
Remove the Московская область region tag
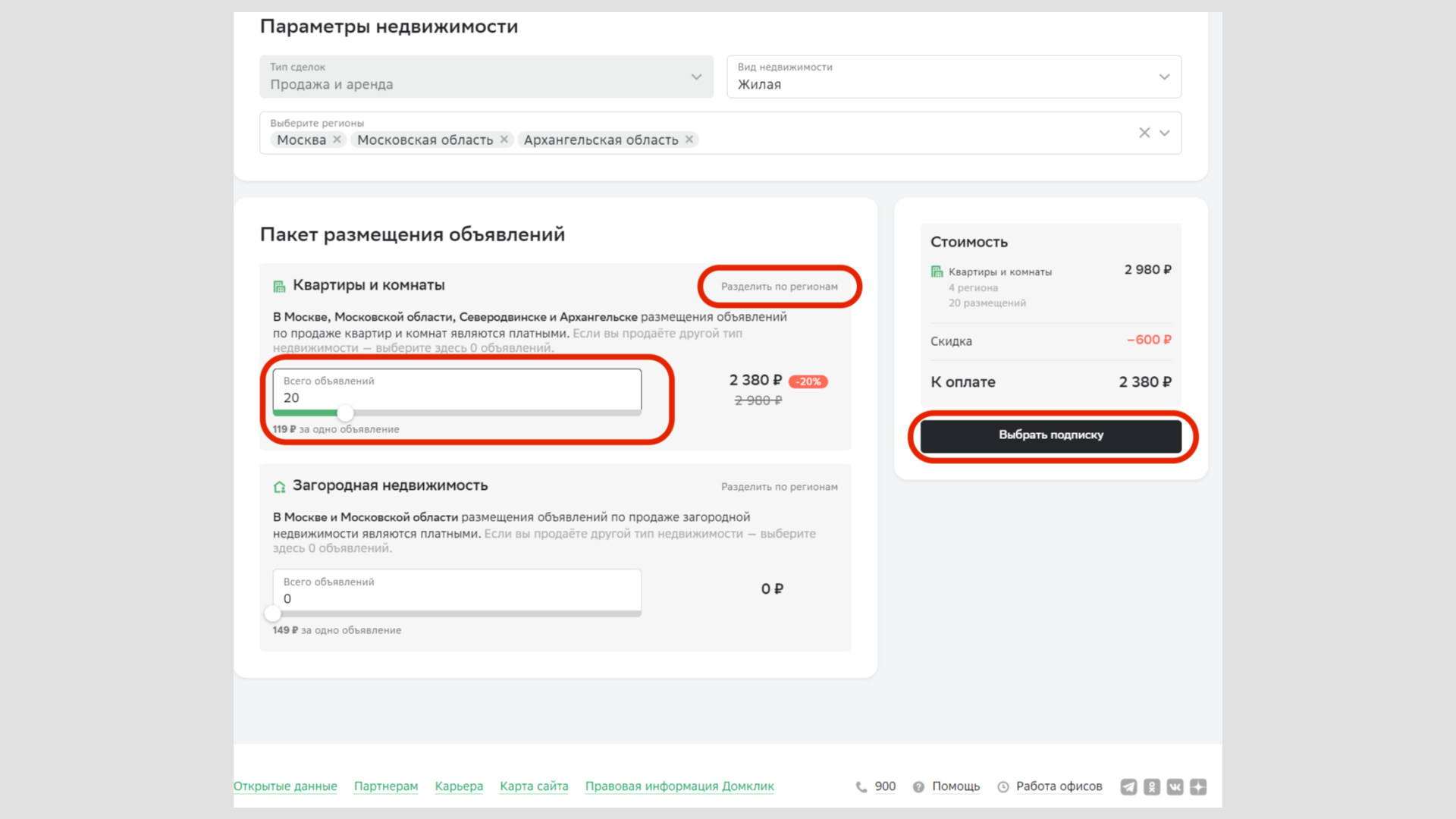click(x=504, y=140)
